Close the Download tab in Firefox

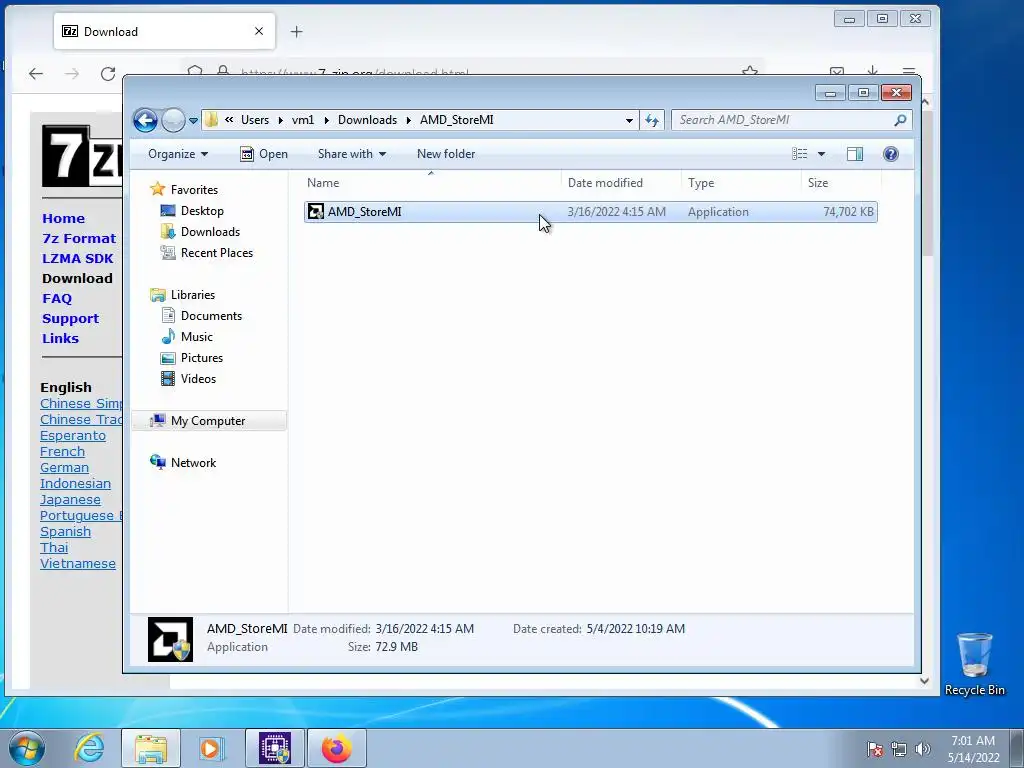[259, 31]
